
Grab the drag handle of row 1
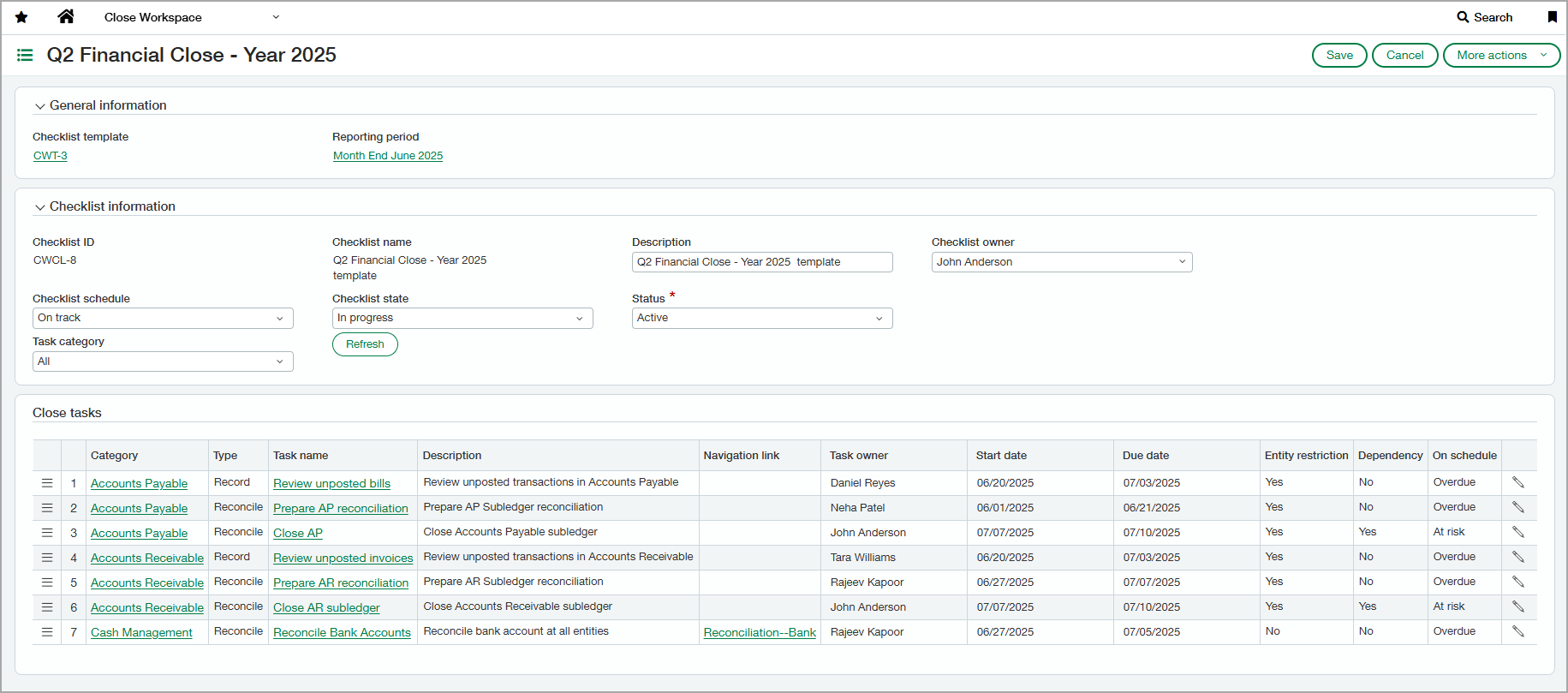point(47,483)
